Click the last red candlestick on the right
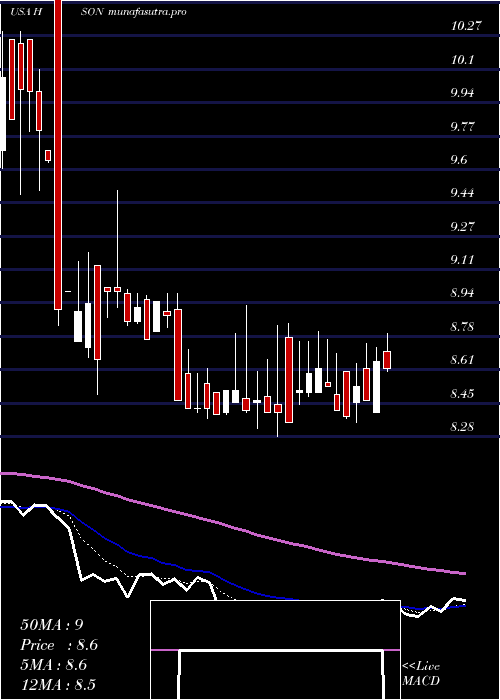The width and height of the screenshot is (500, 700). (x=387, y=360)
